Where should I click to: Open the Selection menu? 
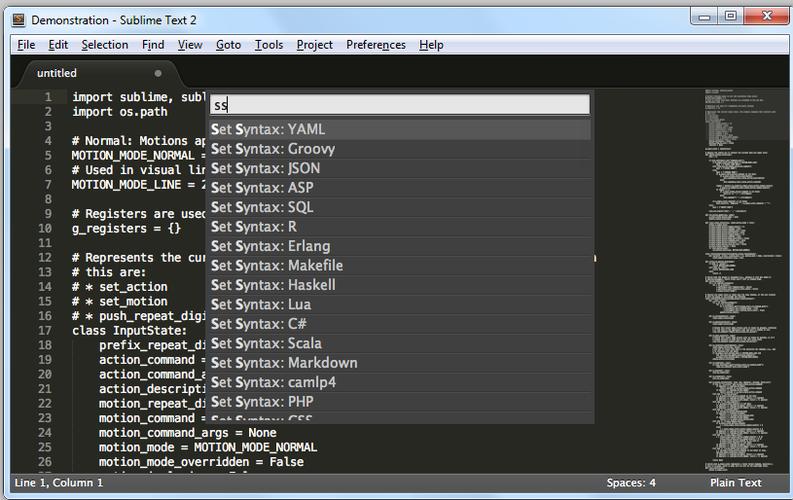click(x=105, y=45)
